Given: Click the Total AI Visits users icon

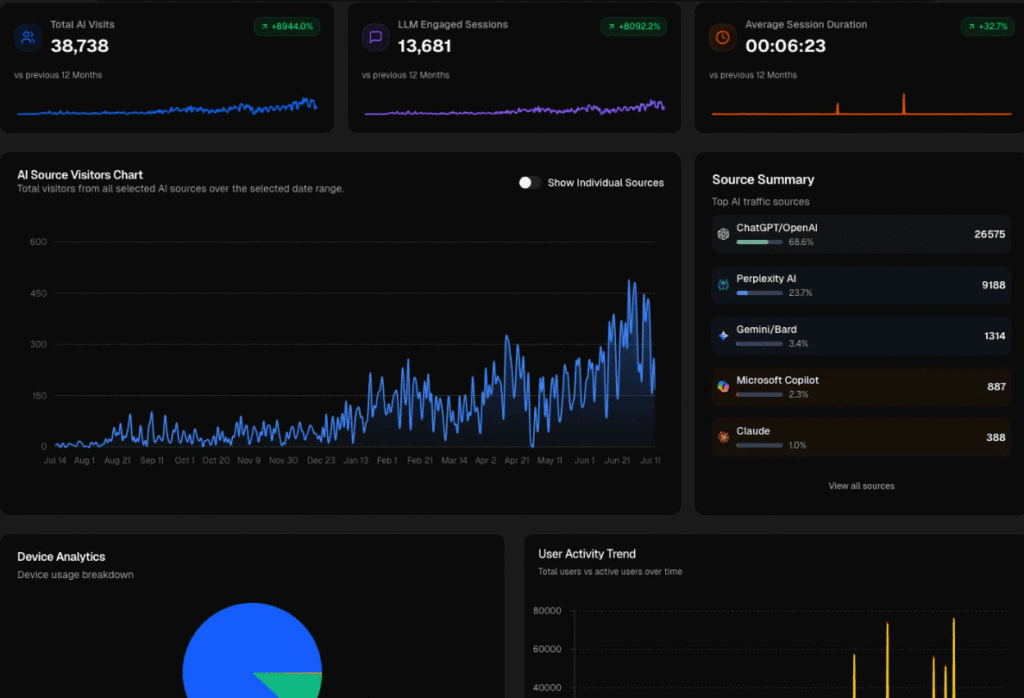Looking at the screenshot, I should point(27,38).
